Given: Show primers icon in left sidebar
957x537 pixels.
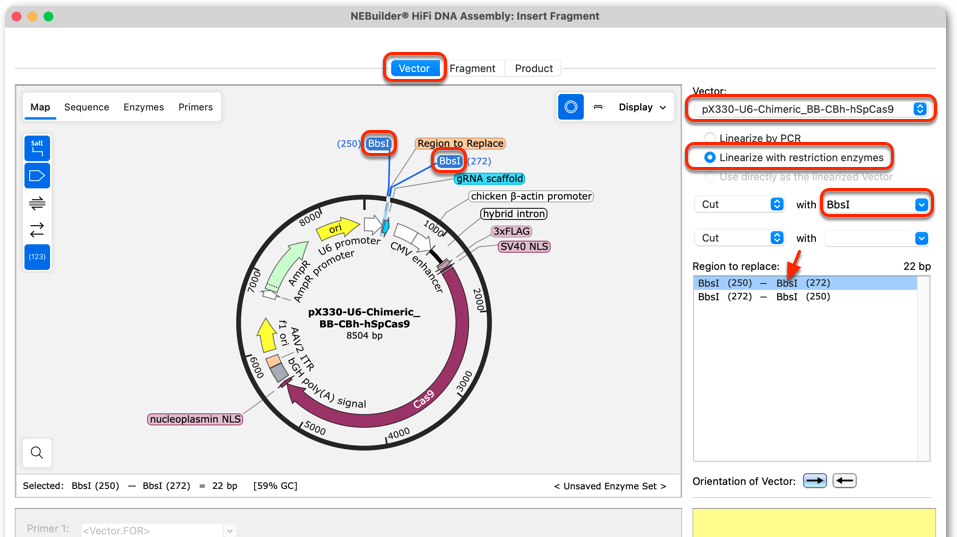Looking at the screenshot, I should point(37,203).
